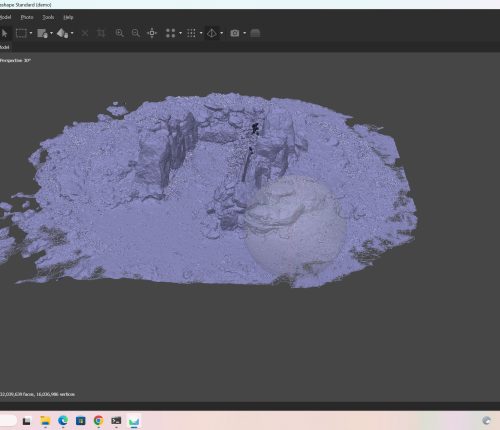Open the model view mode dropdown arrow
500x430 pixels.
coord(222,33)
